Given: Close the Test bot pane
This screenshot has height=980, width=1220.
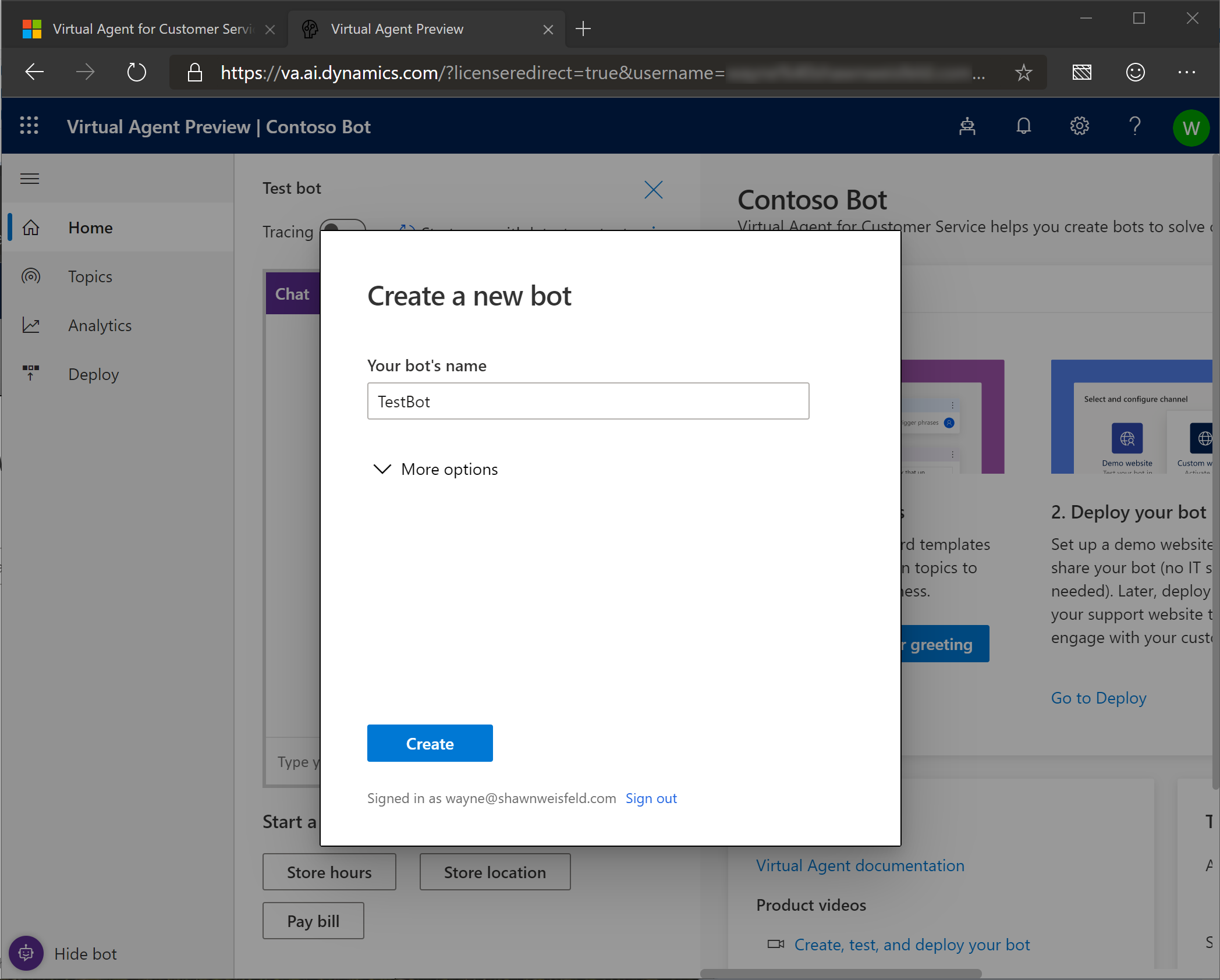Looking at the screenshot, I should pos(653,189).
